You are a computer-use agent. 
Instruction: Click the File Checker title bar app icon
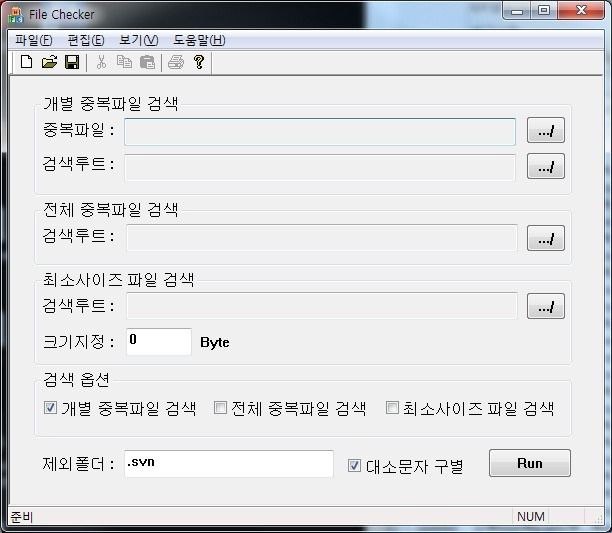click(16, 15)
